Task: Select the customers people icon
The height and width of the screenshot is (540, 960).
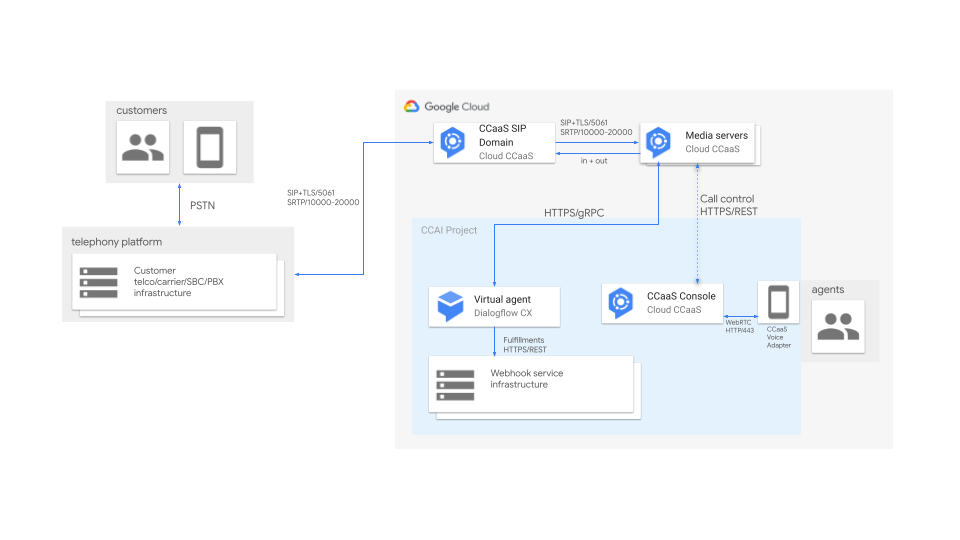Action: [x=143, y=149]
